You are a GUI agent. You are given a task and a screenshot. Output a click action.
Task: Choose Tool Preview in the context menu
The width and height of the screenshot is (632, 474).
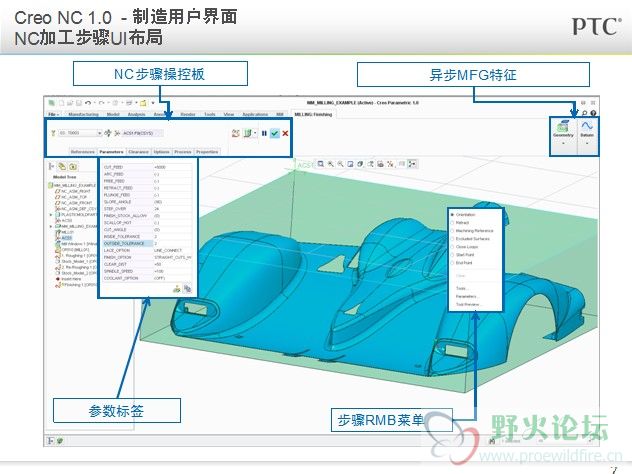[468, 304]
